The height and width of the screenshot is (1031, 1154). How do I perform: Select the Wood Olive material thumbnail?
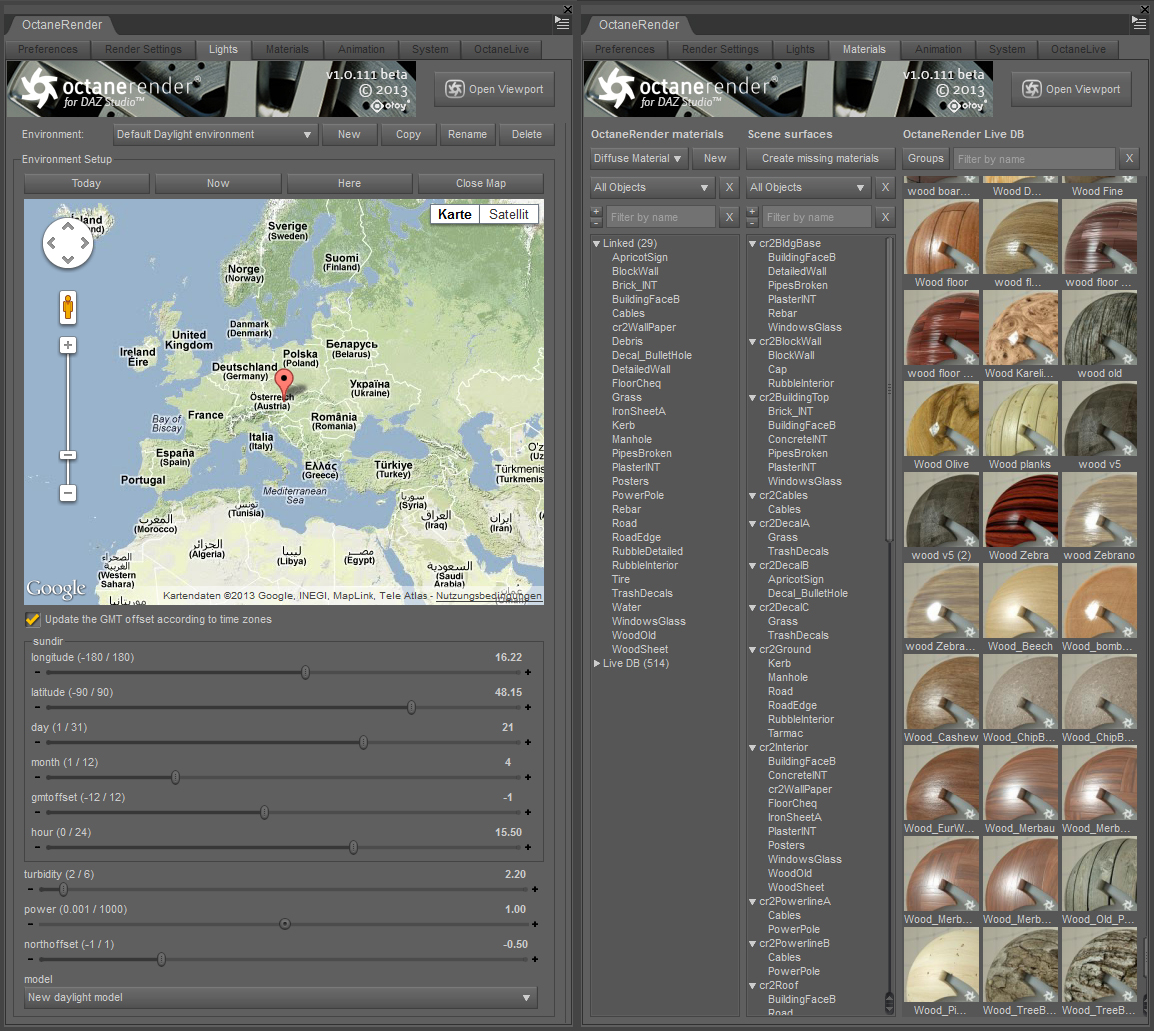[x=941, y=419]
